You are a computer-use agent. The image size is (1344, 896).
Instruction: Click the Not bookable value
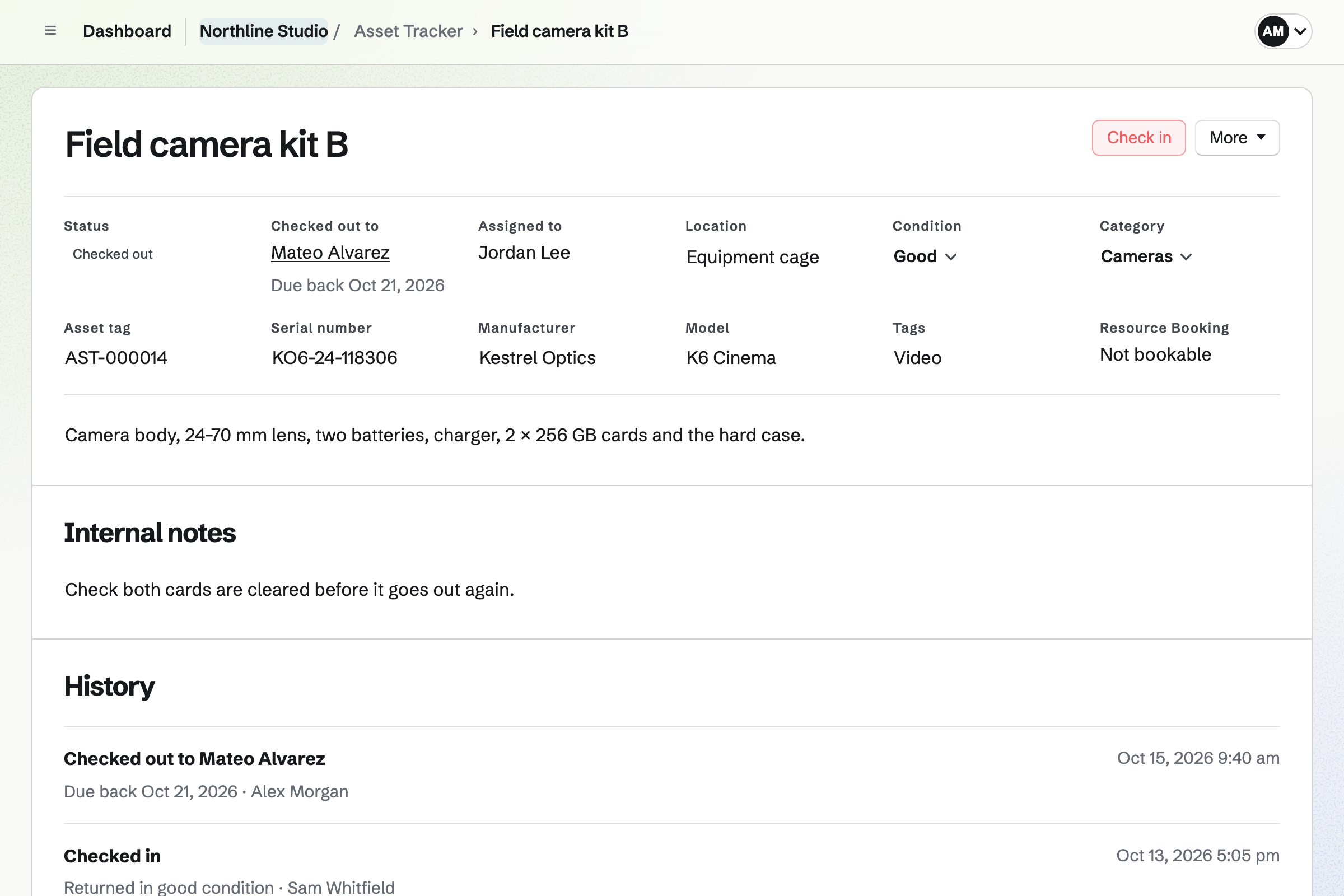1155,355
